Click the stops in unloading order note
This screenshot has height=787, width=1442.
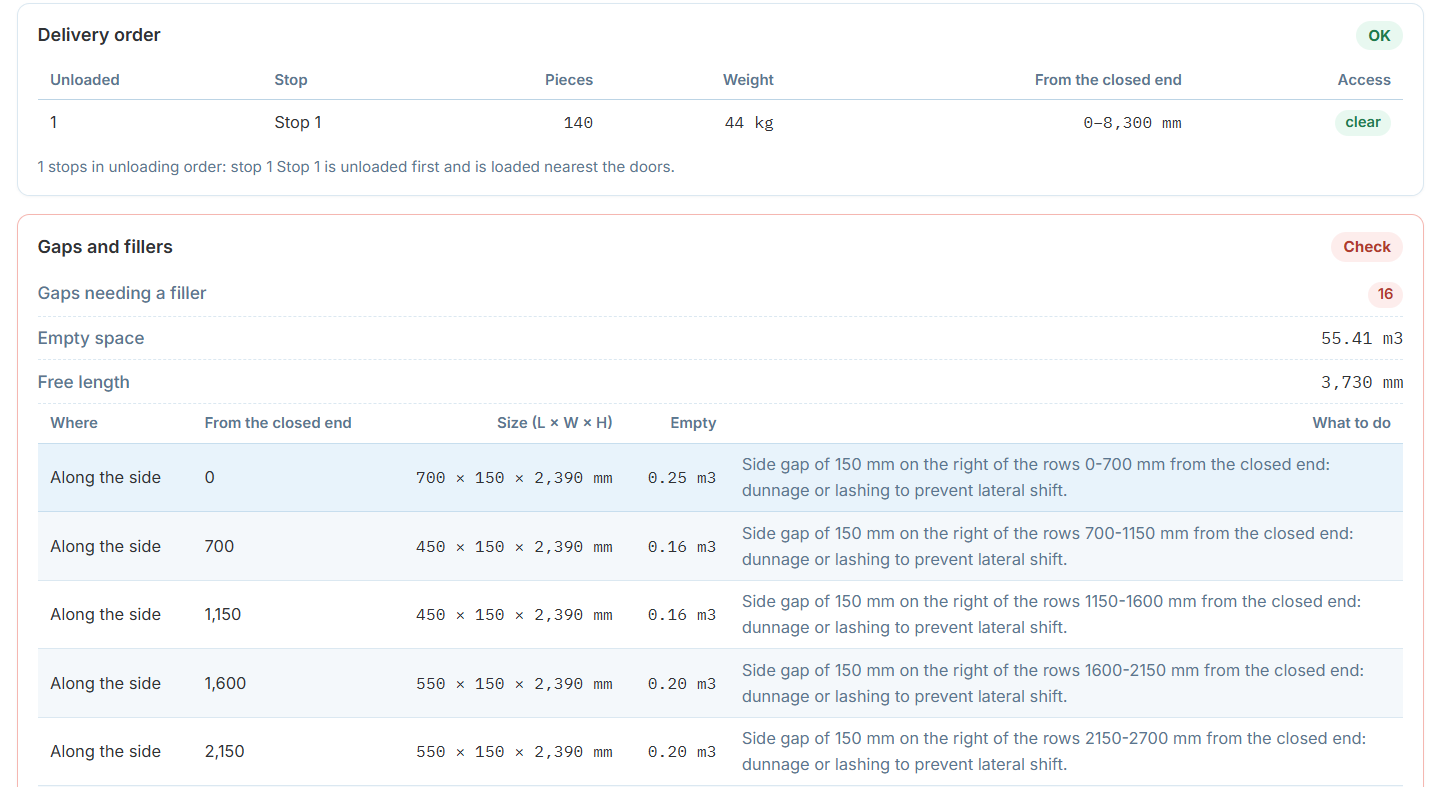356,167
